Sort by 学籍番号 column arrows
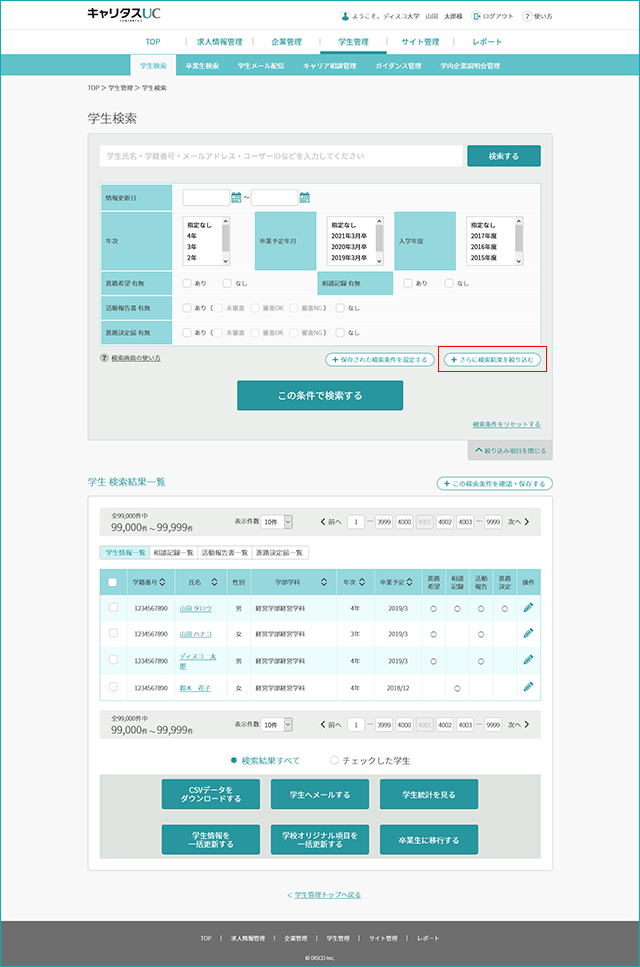This screenshot has height=967, width=640. click(163, 582)
